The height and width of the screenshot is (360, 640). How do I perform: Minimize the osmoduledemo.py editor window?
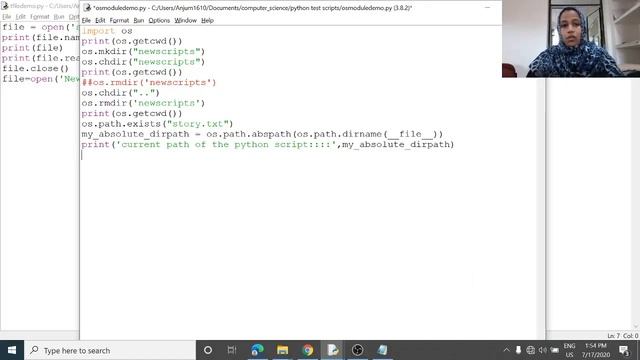tap(487, 7)
